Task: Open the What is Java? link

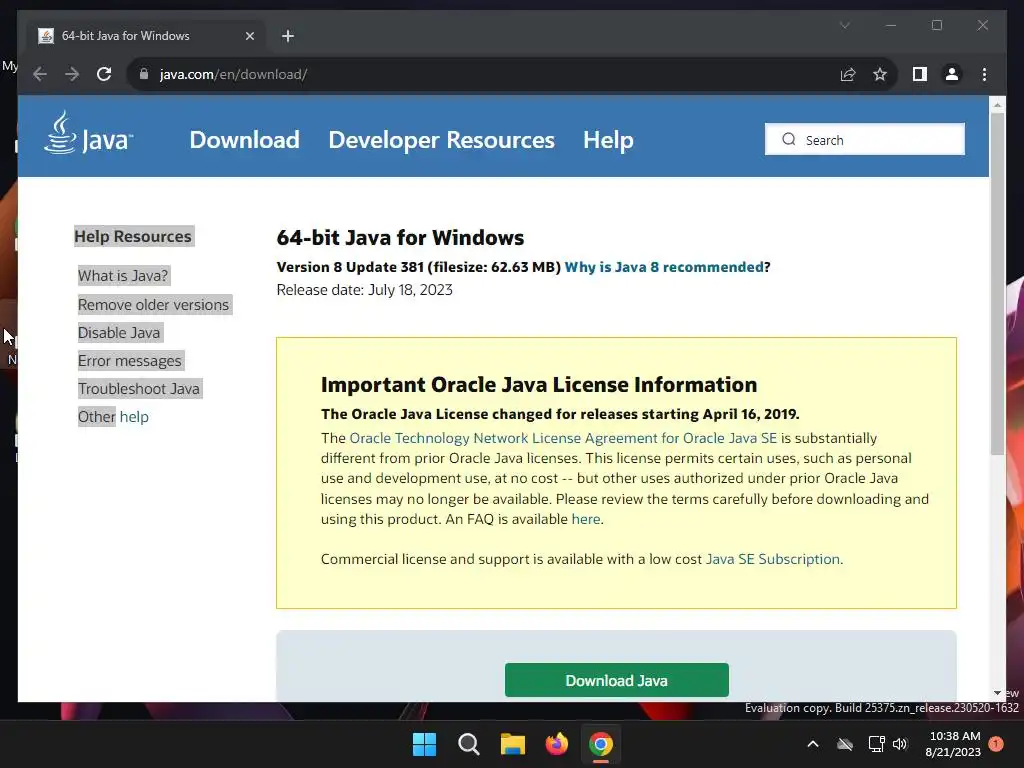Action: pyautogui.click(x=123, y=276)
